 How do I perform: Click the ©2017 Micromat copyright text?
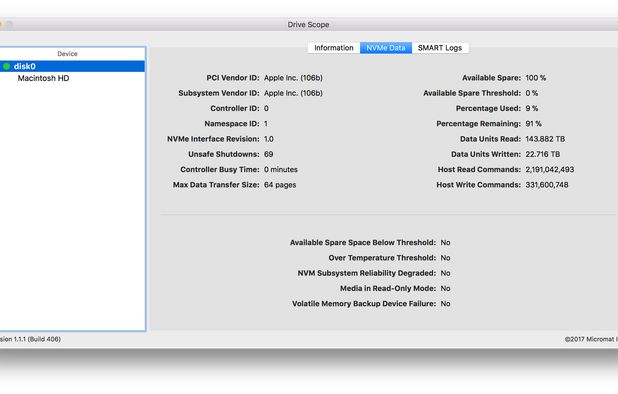tap(591, 339)
